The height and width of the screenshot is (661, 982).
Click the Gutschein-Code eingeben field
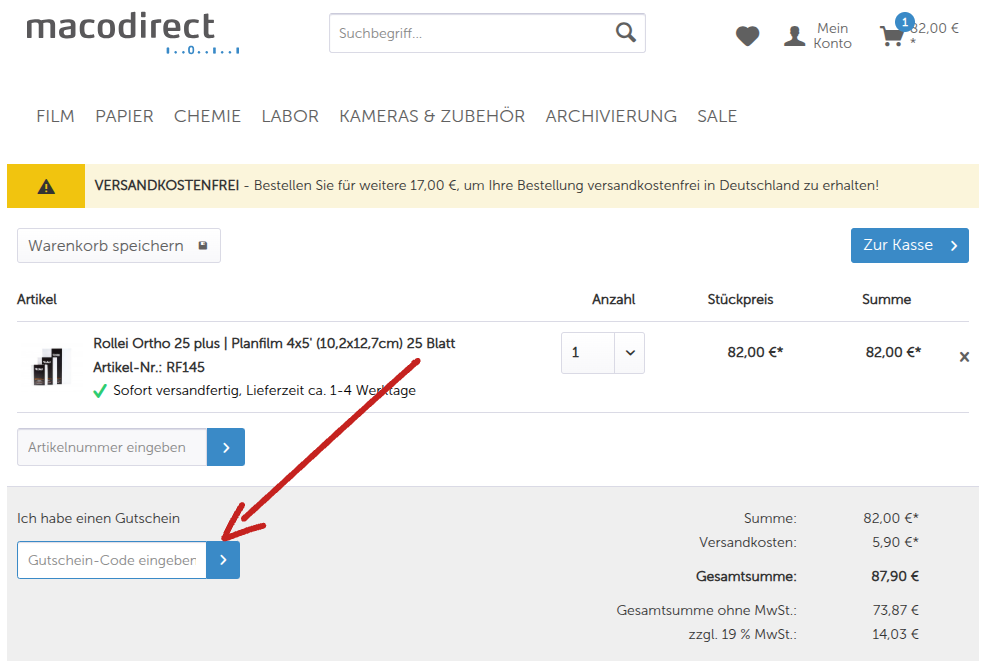(110, 560)
